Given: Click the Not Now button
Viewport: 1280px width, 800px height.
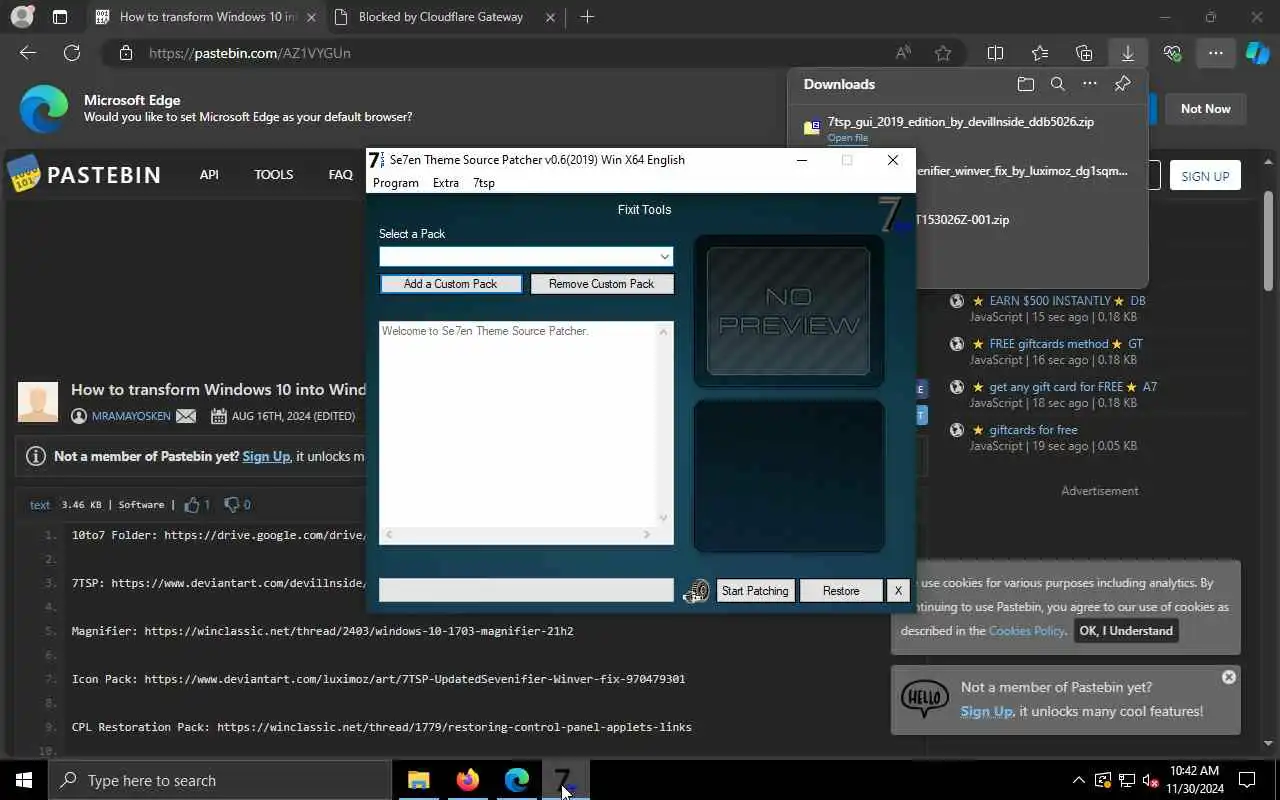Looking at the screenshot, I should pos(1206,109).
